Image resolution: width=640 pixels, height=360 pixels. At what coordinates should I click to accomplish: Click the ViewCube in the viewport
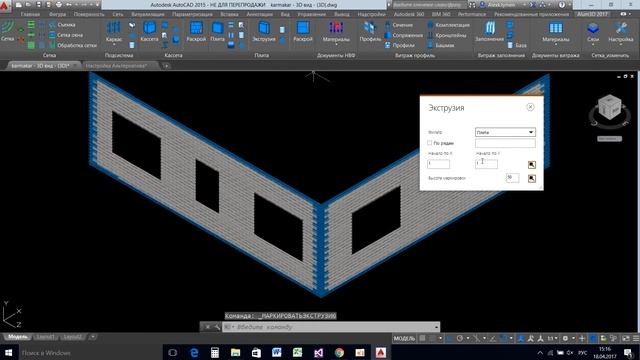click(x=609, y=108)
